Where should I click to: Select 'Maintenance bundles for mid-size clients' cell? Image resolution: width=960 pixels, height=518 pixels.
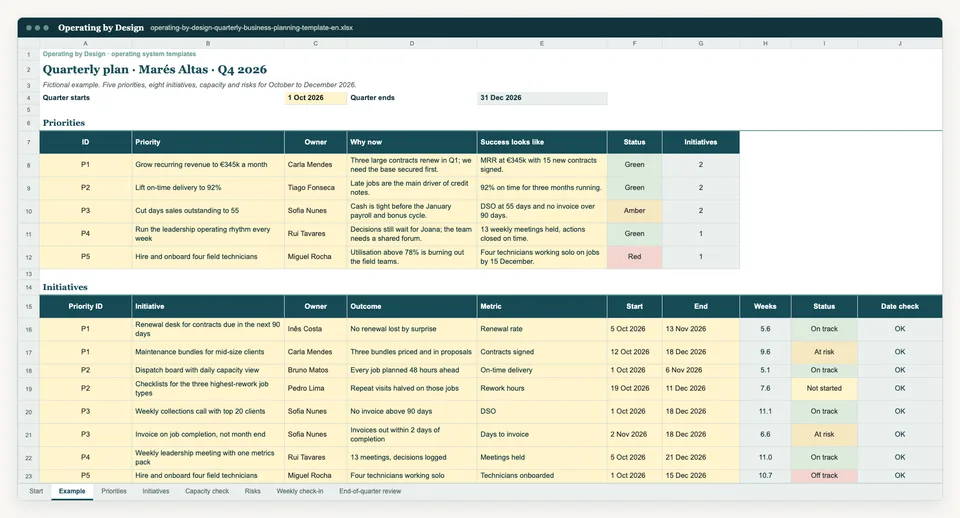point(208,352)
